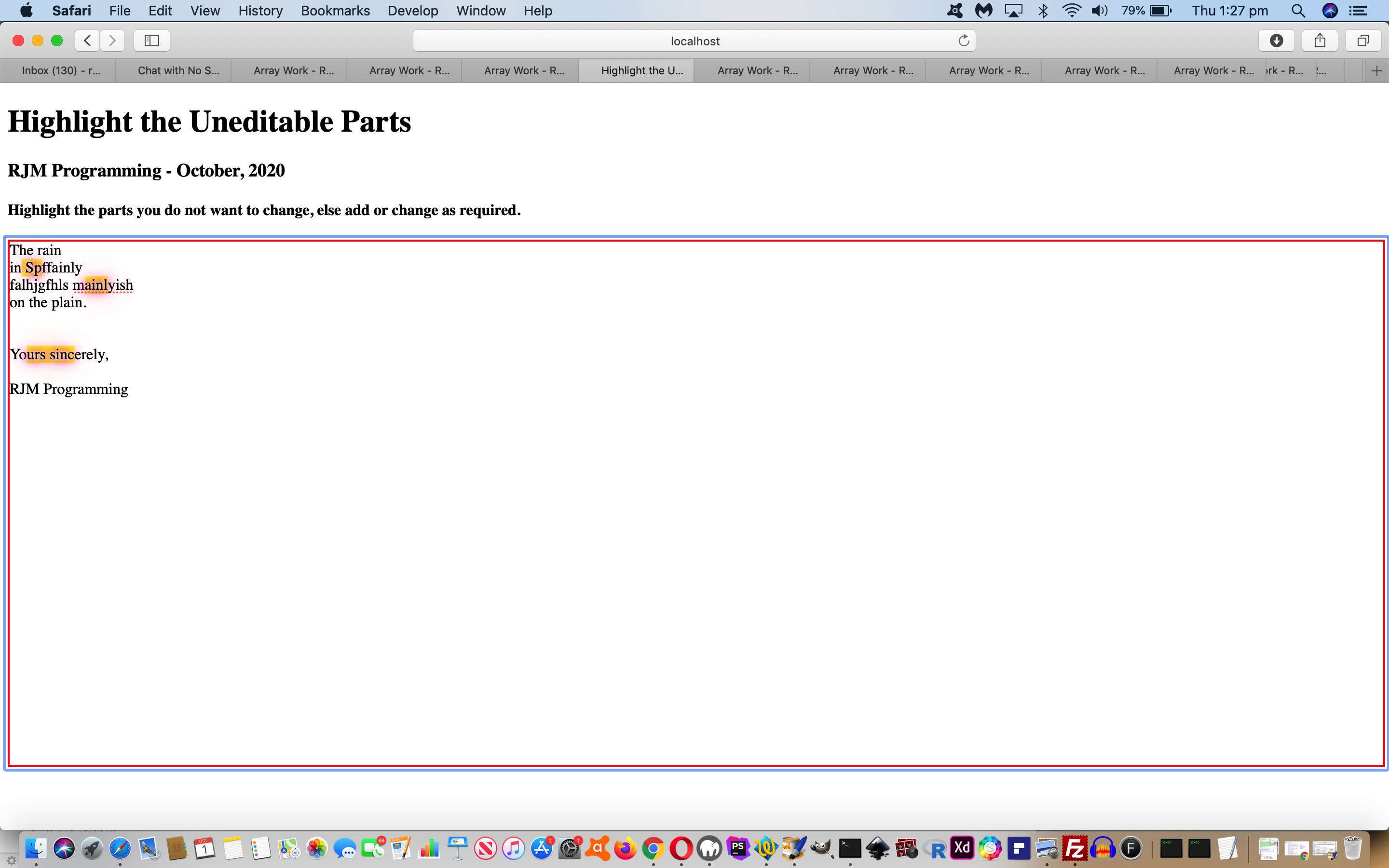Show the tab overview button
The image size is (1389, 868).
pos(1362,40)
